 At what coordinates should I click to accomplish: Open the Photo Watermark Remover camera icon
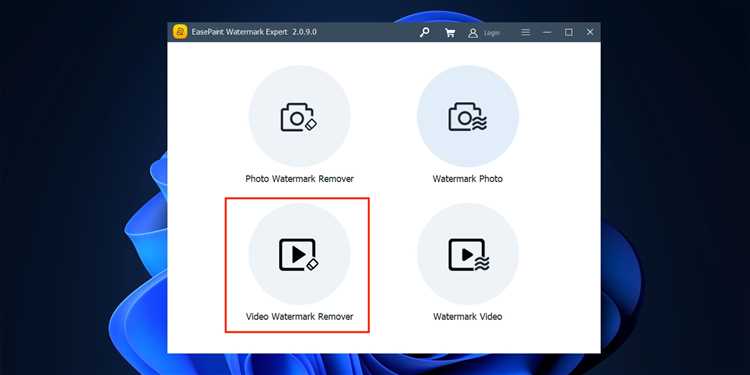click(299, 116)
